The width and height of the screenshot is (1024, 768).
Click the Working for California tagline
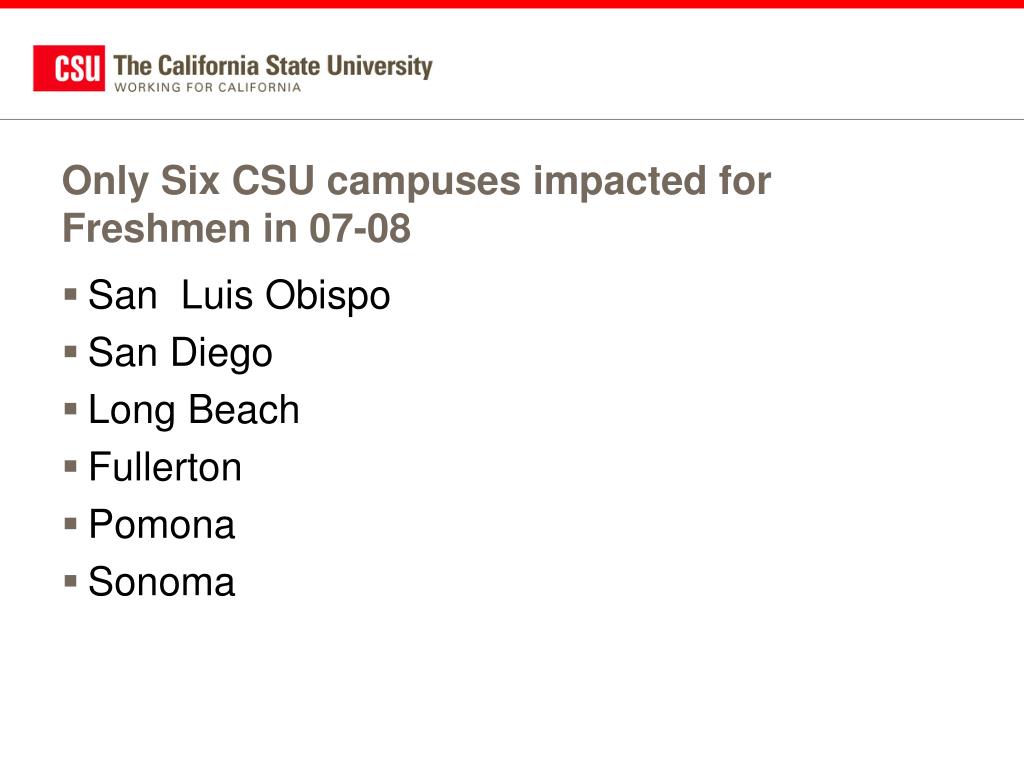208,88
